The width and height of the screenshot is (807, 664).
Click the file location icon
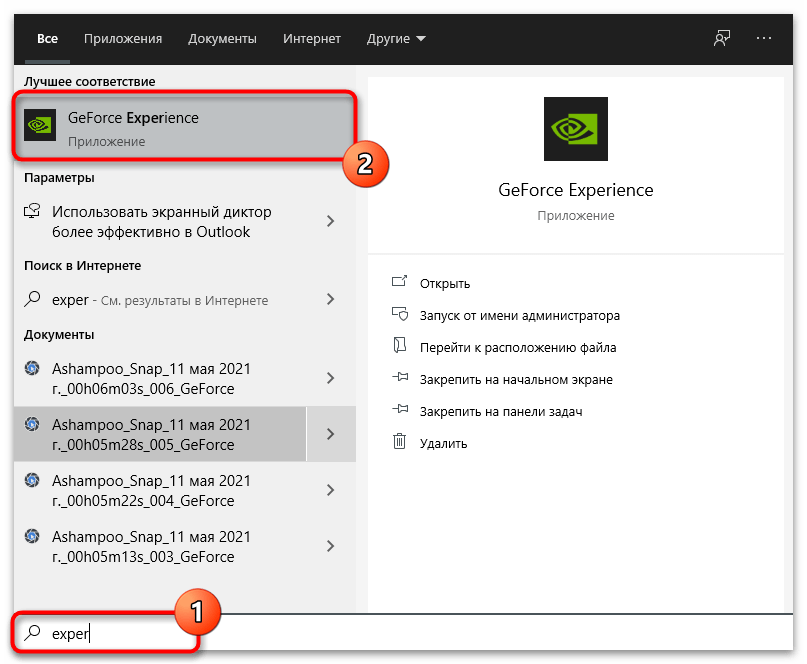399,345
